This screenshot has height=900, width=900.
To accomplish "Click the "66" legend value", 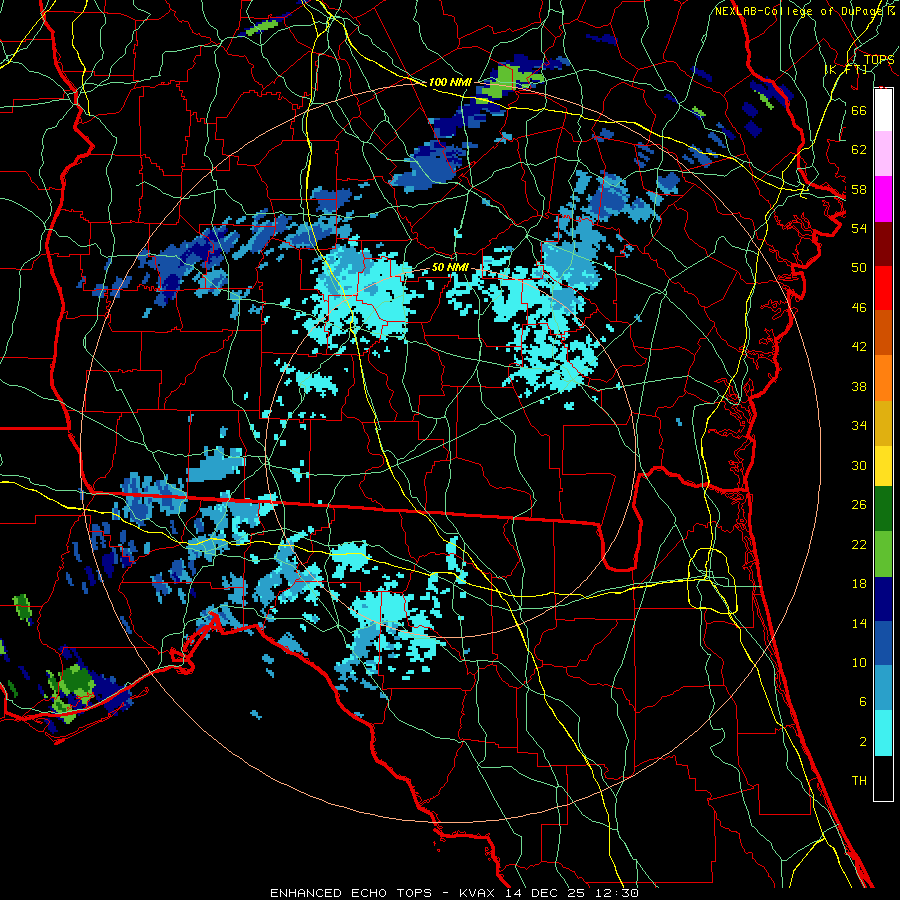I will (859, 110).
